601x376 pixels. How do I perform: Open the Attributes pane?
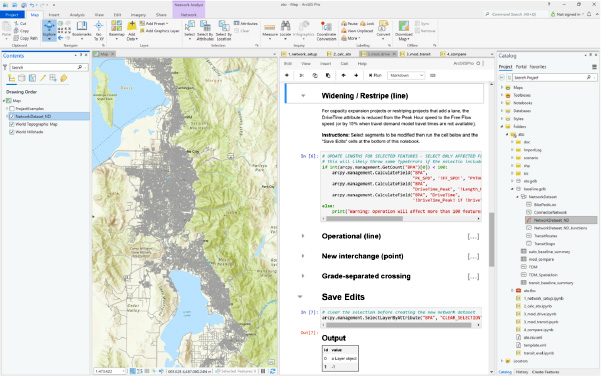246,23
